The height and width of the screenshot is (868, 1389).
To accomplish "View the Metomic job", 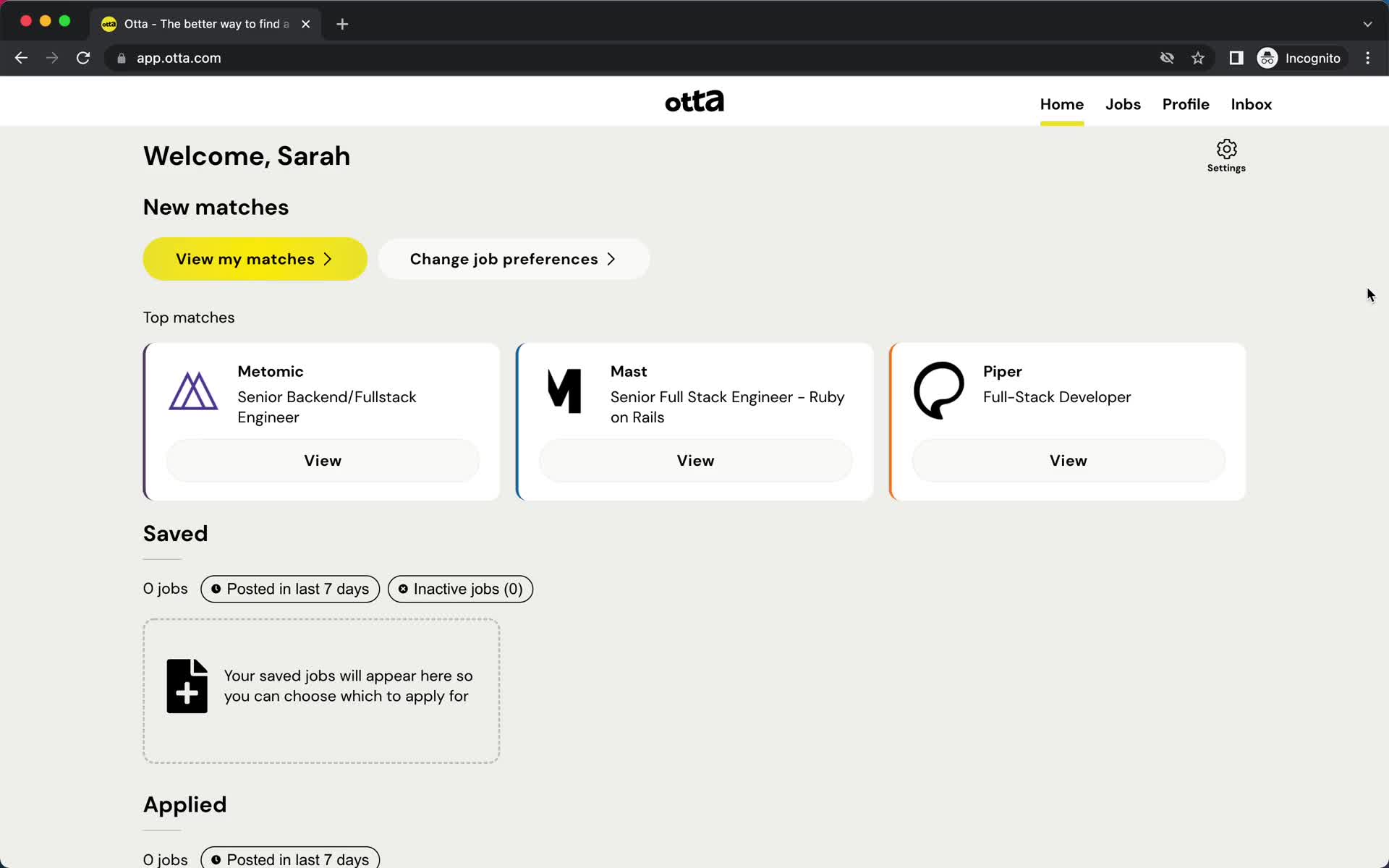I will coord(323,461).
